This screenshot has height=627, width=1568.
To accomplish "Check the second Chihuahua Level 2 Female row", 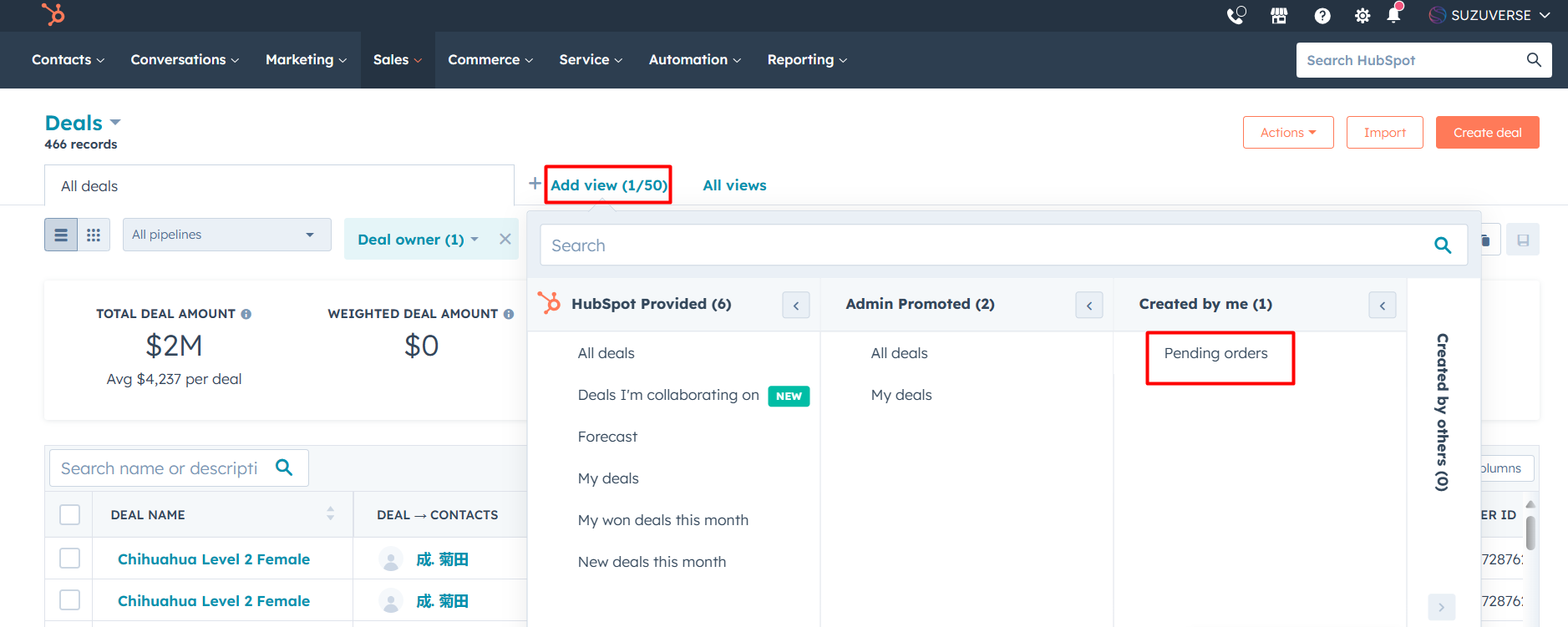I will coord(70,600).
